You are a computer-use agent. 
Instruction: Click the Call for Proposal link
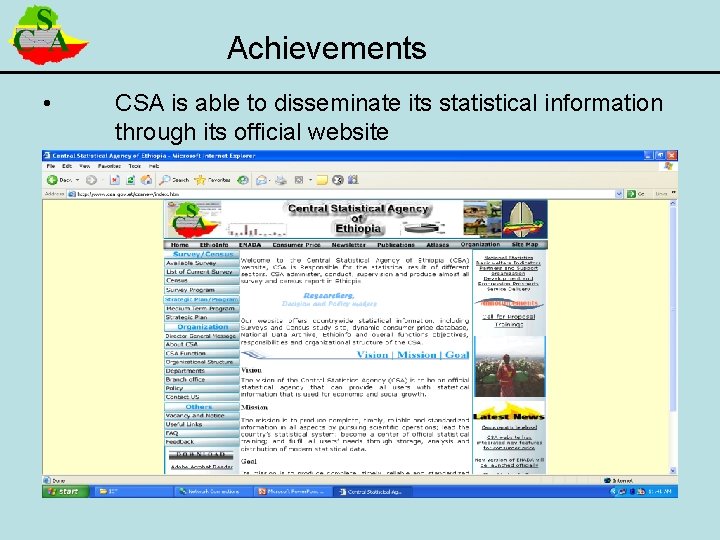click(509, 316)
